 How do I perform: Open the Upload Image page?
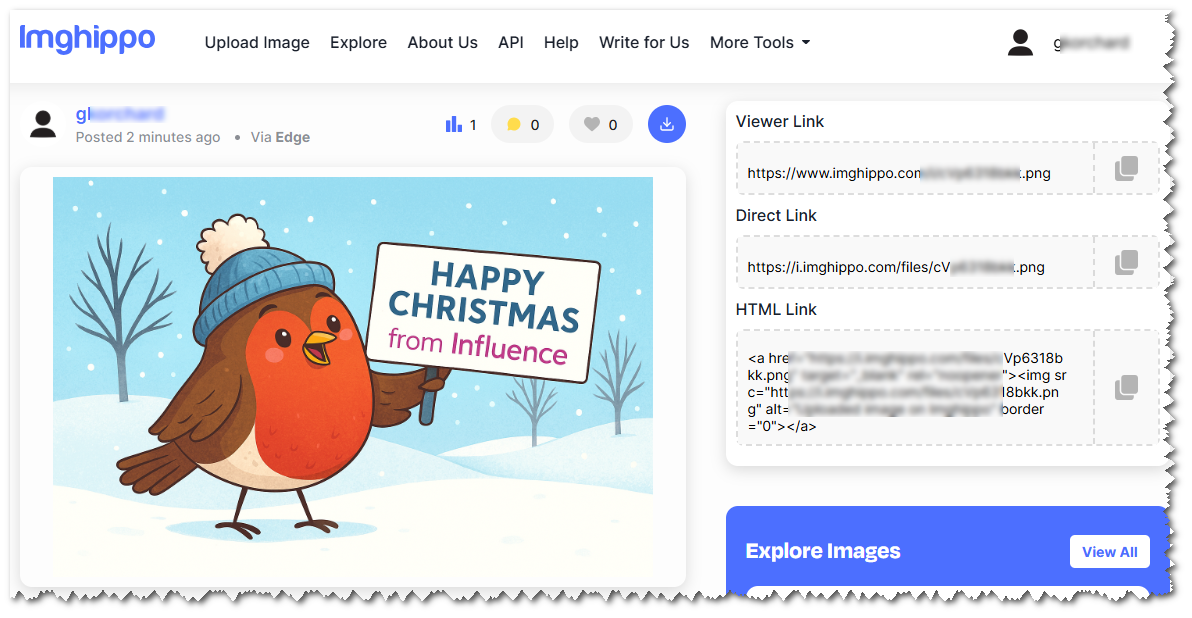pos(257,43)
